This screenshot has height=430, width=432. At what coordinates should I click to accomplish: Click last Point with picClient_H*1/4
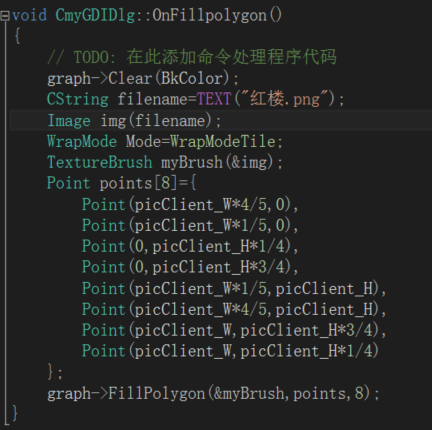230,351
